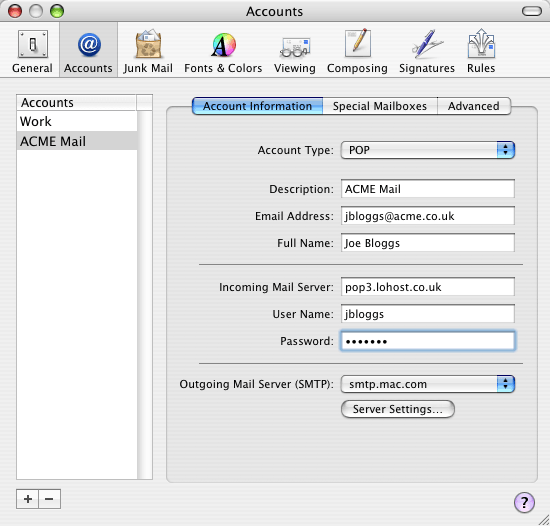Add a new account with plus button
Screen dimensions: 550x526
pos(28,499)
